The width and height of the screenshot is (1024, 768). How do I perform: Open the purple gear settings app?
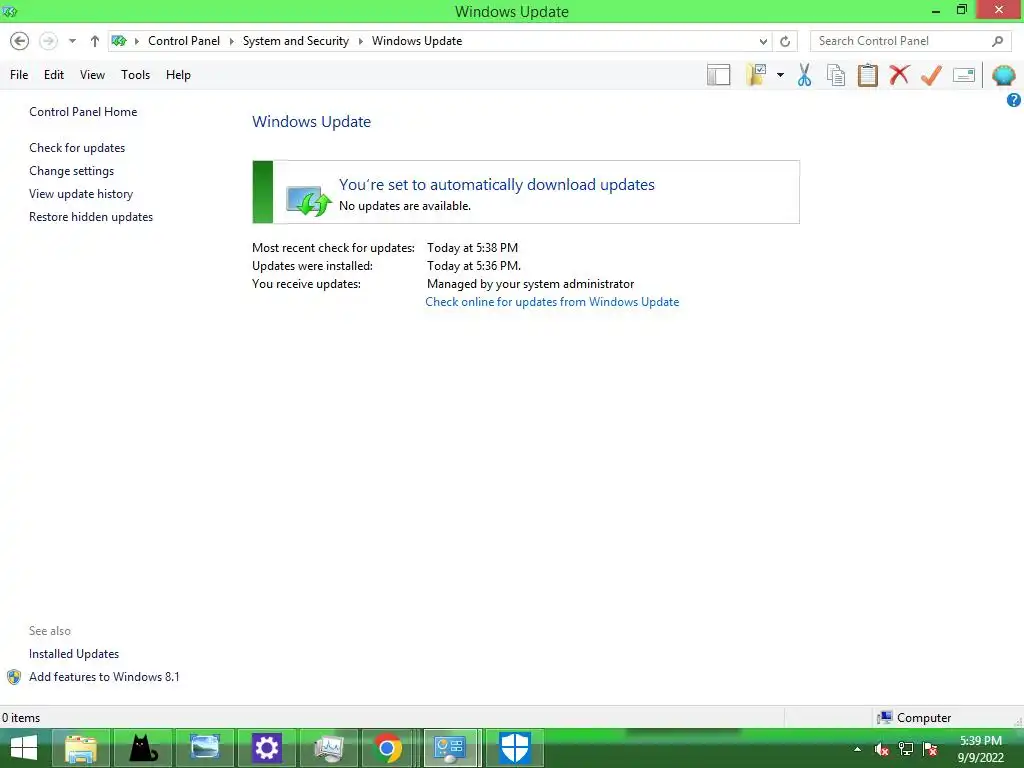point(266,748)
